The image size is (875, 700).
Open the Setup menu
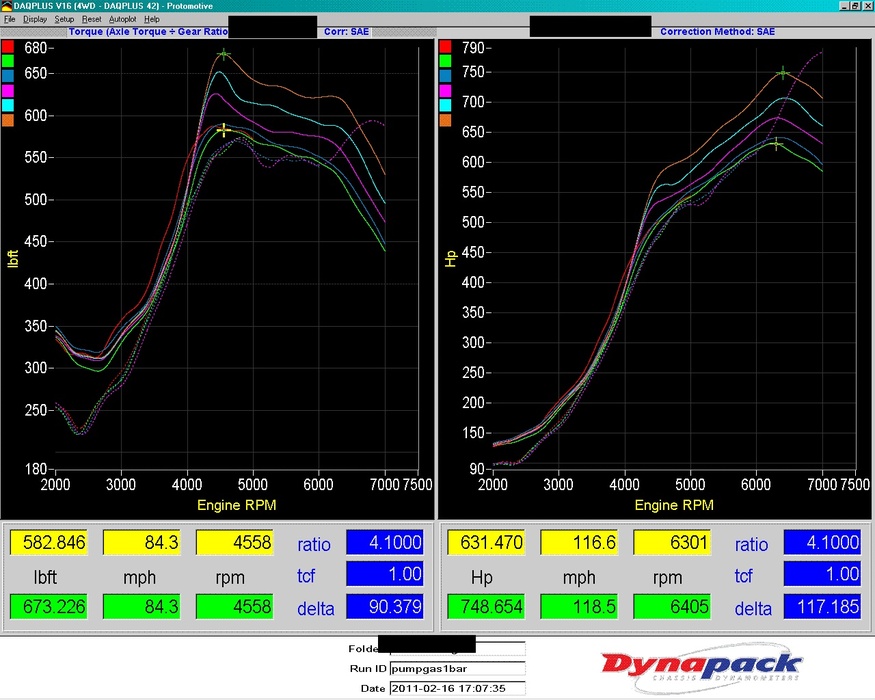point(64,19)
